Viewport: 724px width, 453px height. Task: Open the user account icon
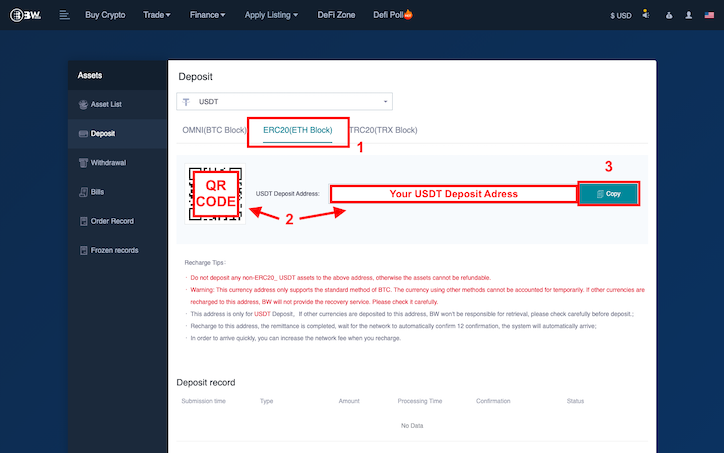688,15
